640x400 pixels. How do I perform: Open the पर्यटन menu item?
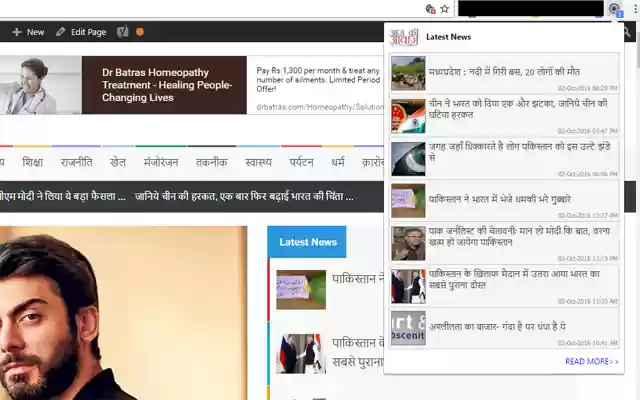tap(301, 162)
